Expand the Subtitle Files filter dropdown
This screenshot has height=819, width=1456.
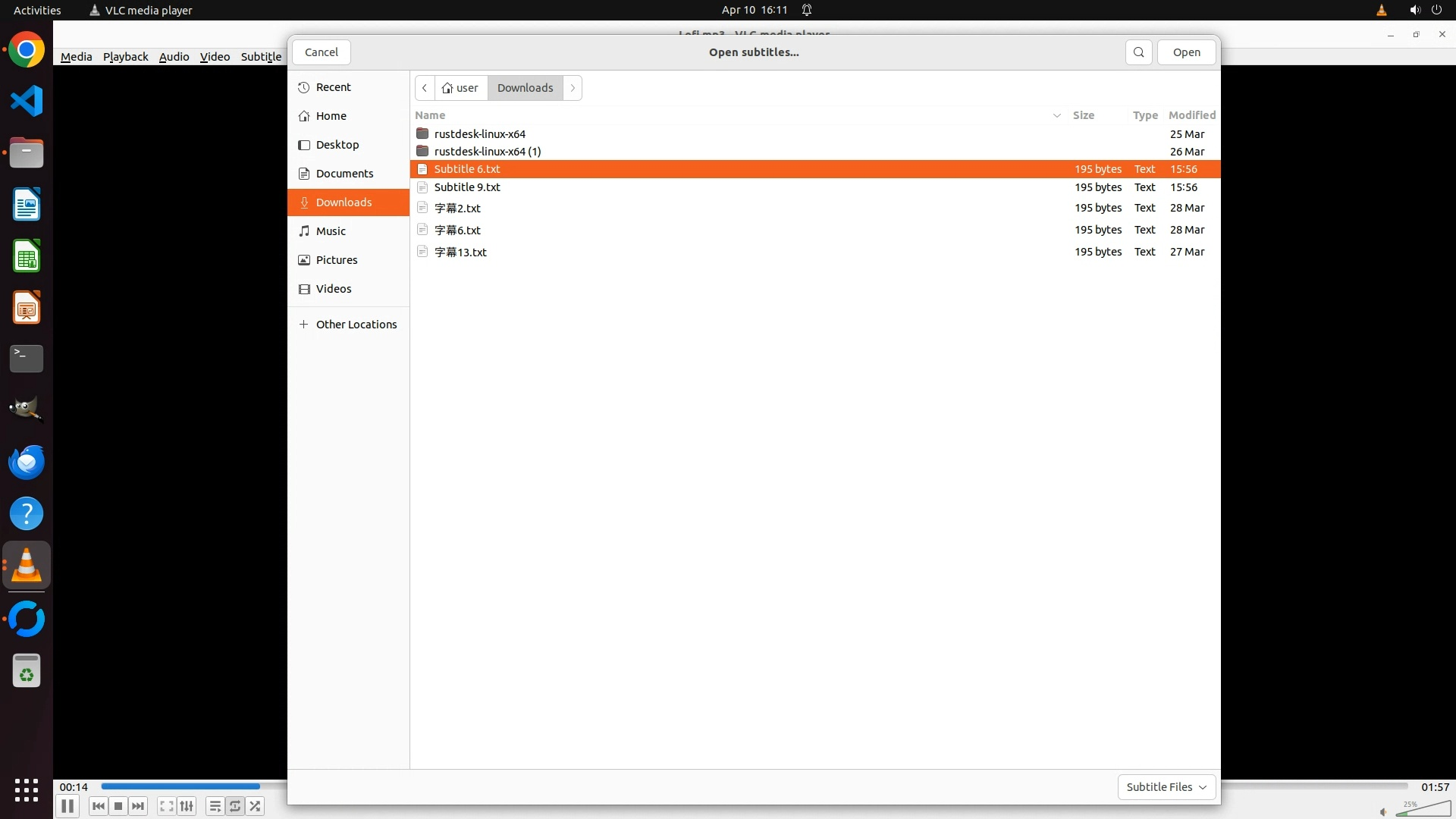click(1166, 787)
